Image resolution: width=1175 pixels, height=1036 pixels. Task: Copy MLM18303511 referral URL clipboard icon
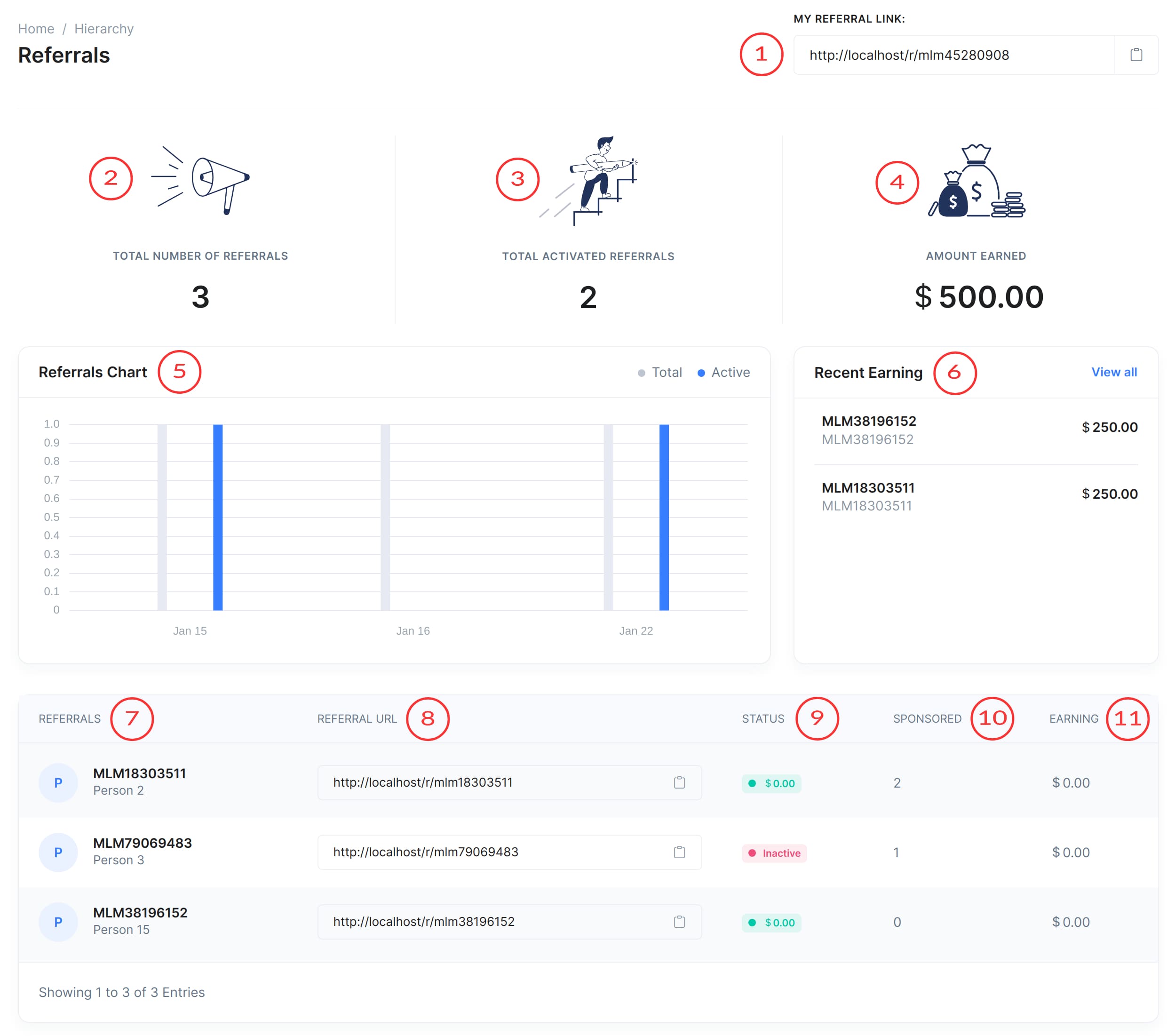coord(679,782)
